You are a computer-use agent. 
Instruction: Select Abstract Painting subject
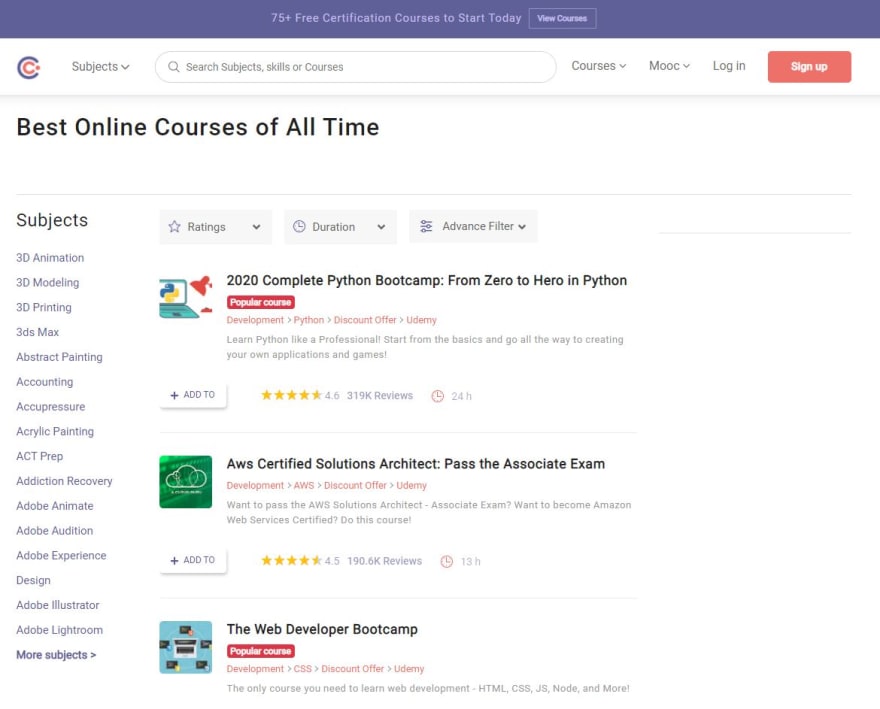point(59,357)
